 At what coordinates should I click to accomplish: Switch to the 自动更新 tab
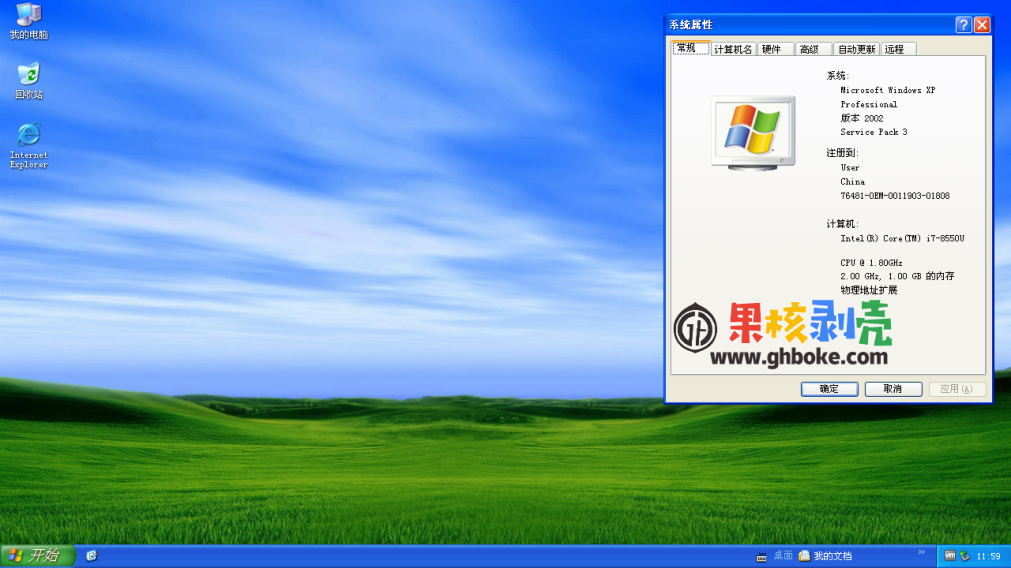[856, 50]
